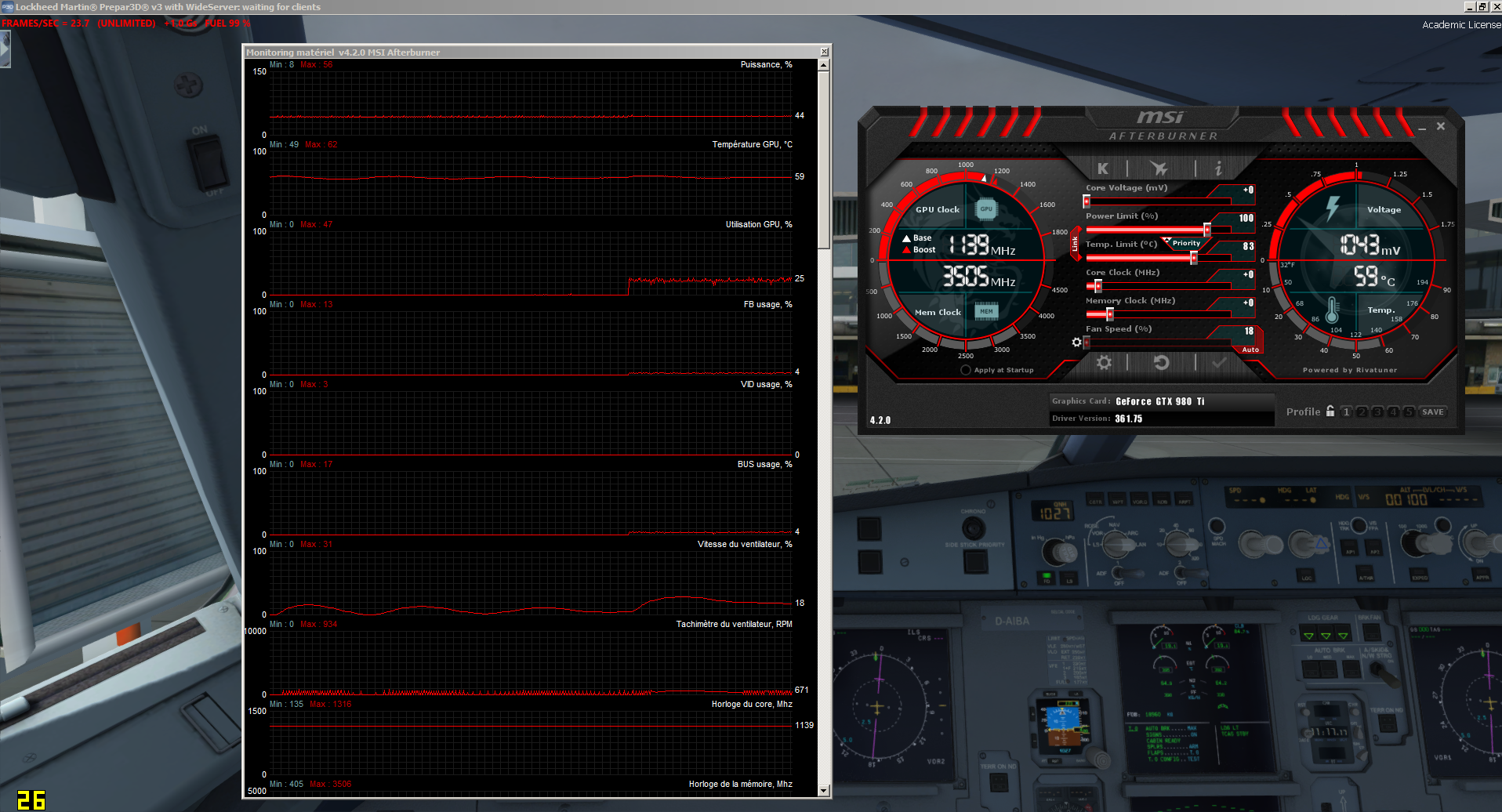Click the Fan Speed slider handle
1502x812 pixels.
1087,343
